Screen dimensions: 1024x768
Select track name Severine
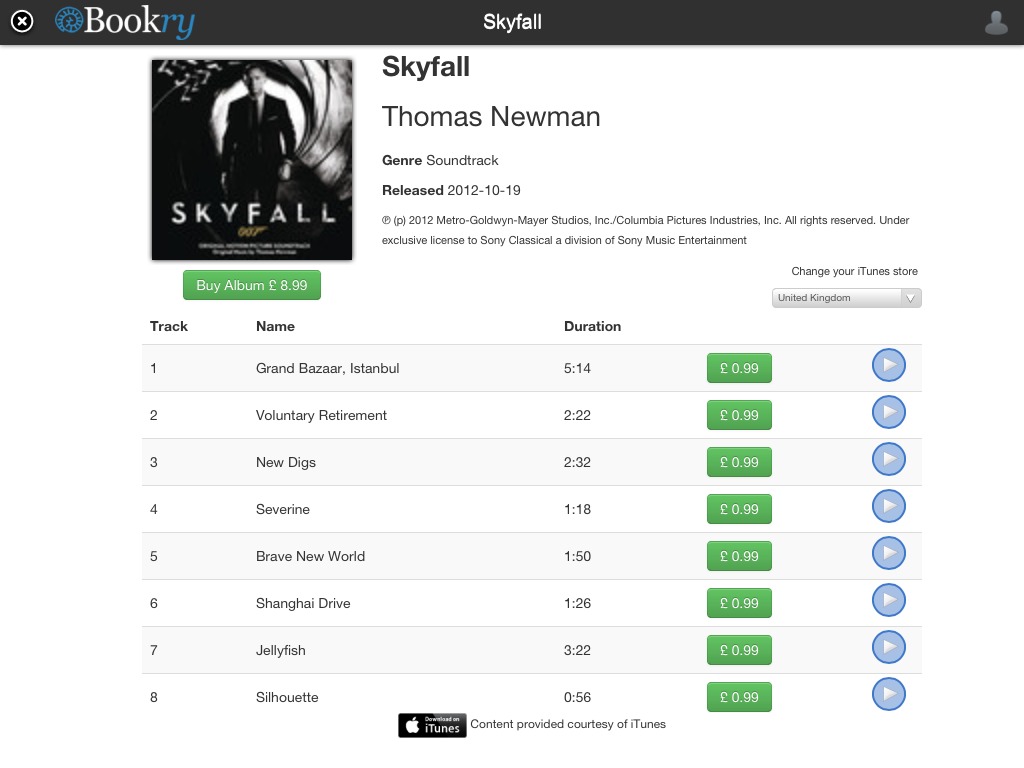[283, 509]
